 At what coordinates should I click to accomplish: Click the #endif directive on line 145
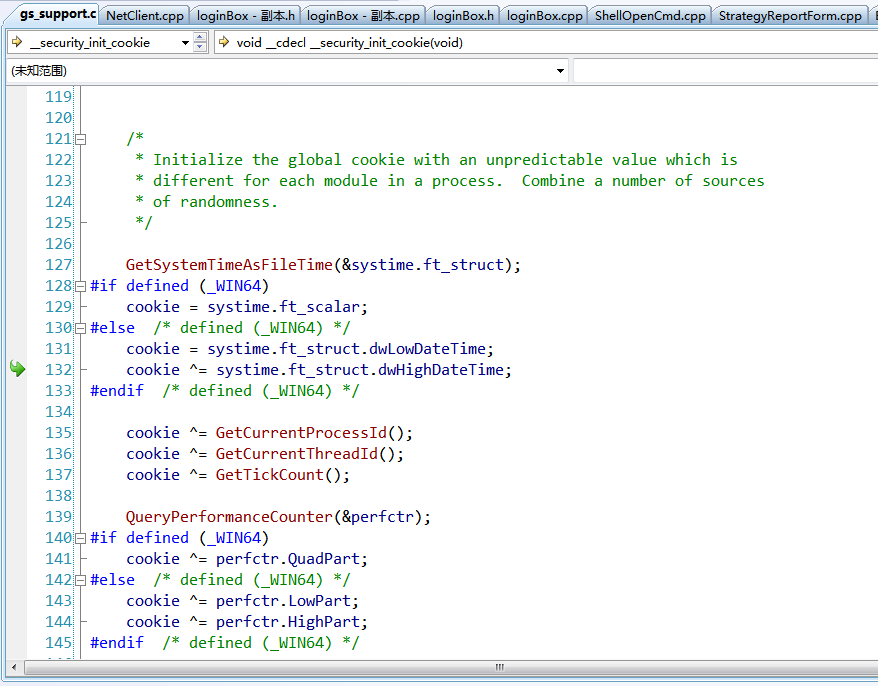[x=117, y=643]
